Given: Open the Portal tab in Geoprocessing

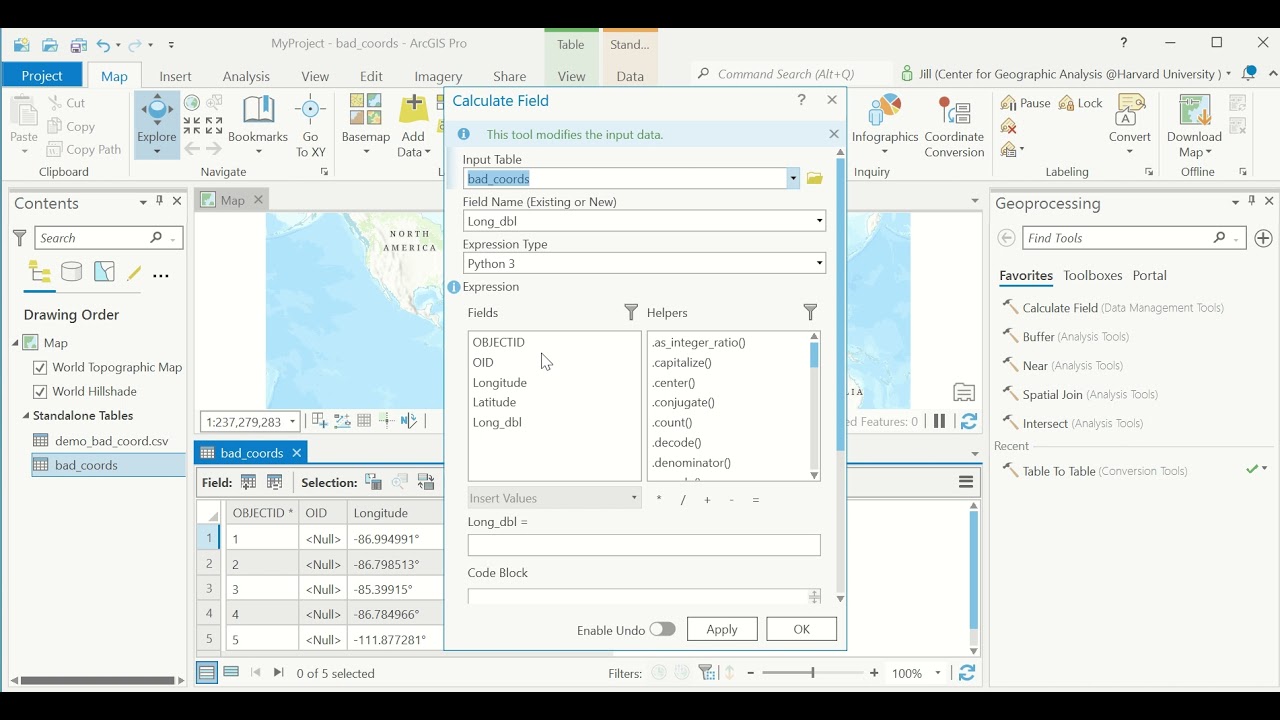Looking at the screenshot, I should [x=1149, y=275].
